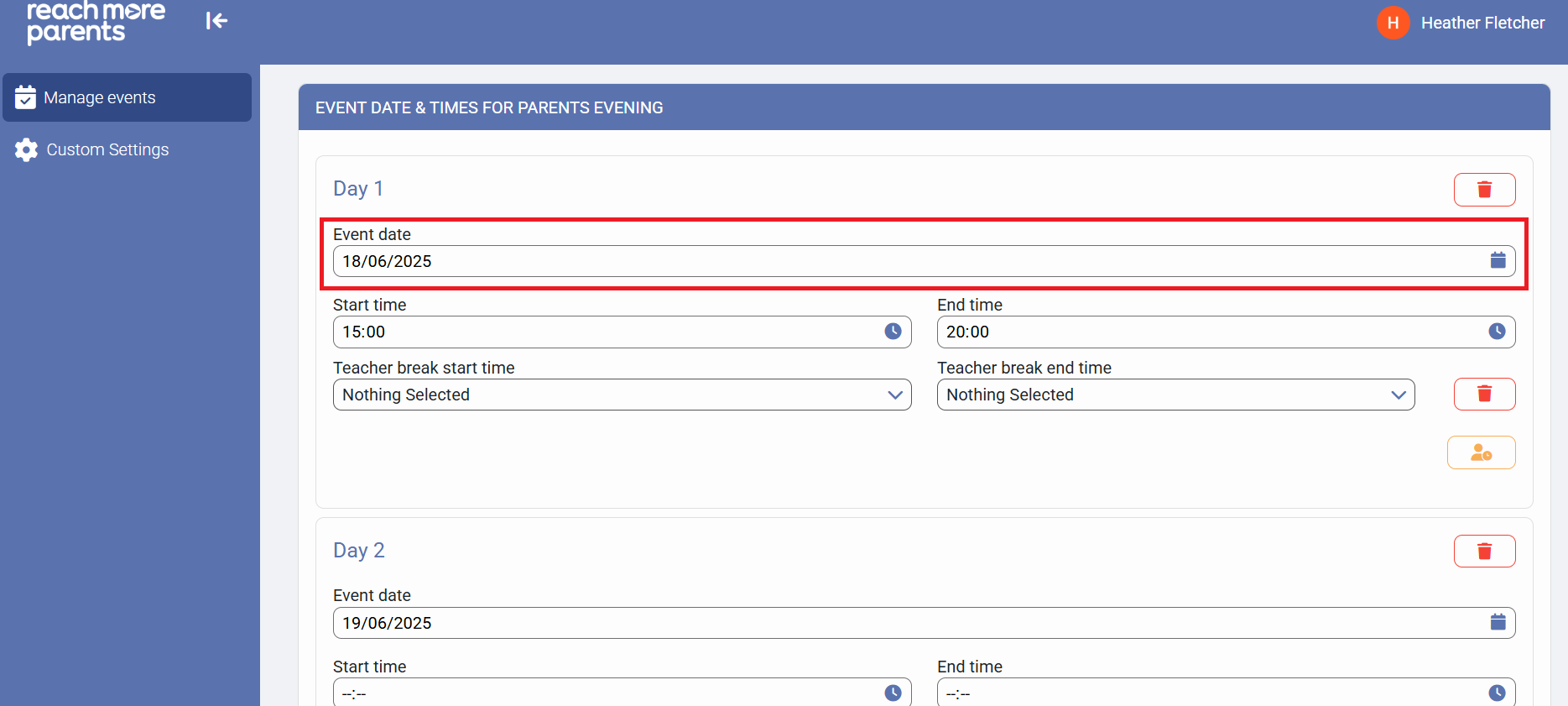Expand the Teacher break end time dropdown
The height and width of the screenshot is (706, 1568).
pyautogui.click(x=1175, y=395)
